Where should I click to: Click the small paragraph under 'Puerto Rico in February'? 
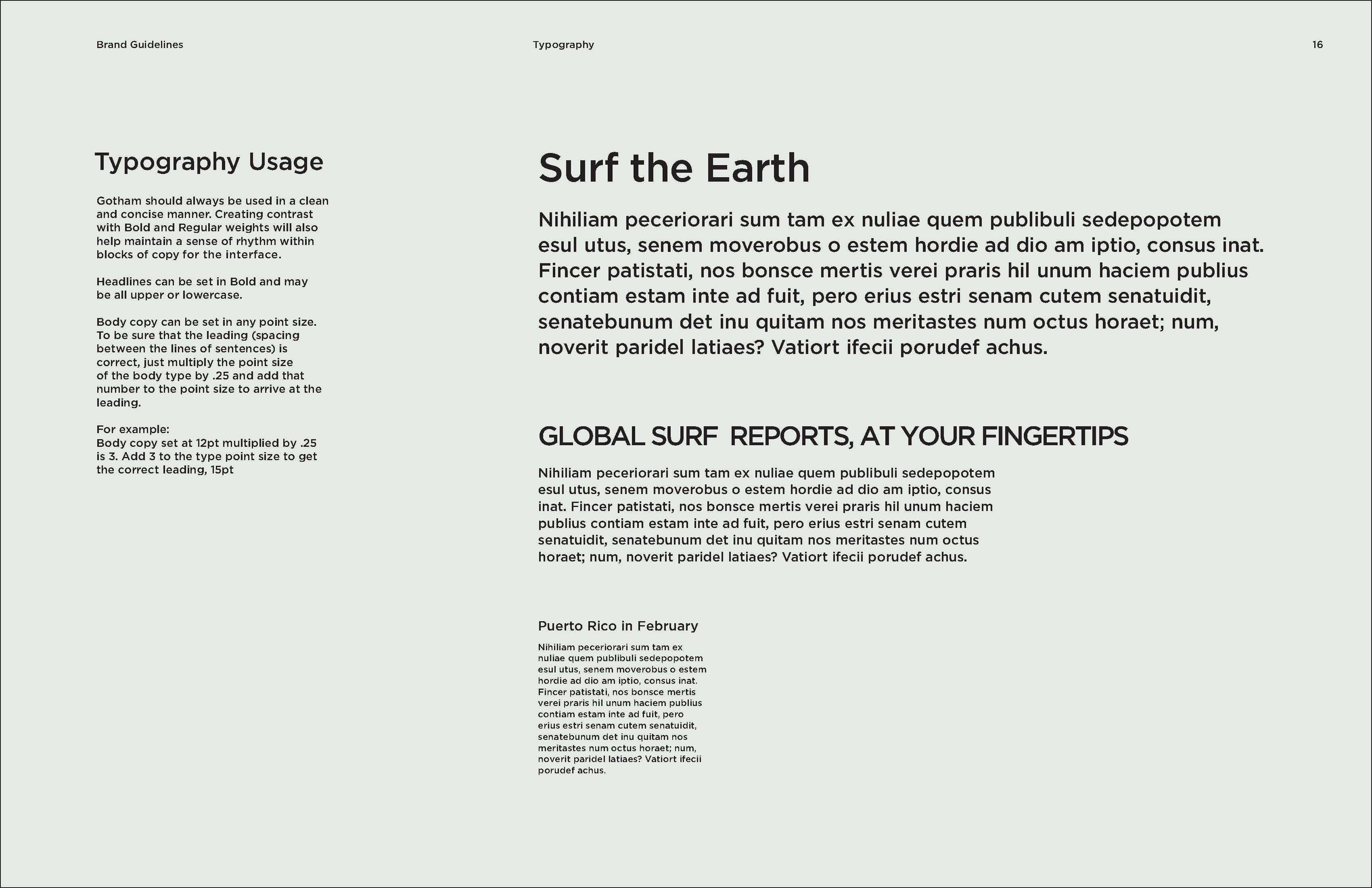pyautogui.click(x=622, y=709)
